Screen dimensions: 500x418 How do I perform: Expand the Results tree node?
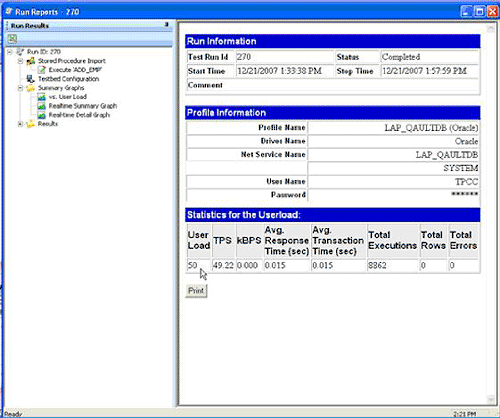[20, 124]
